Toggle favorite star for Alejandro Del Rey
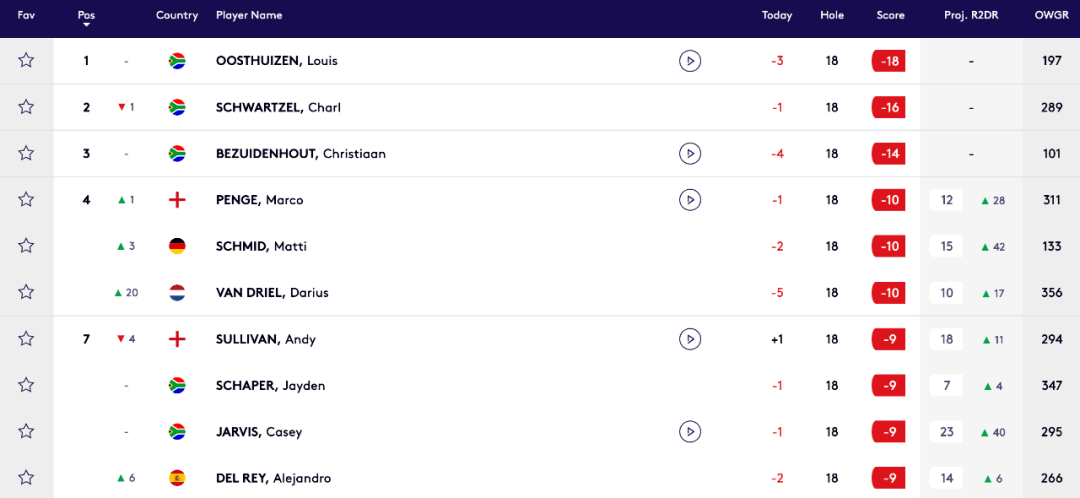This screenshot has height=498, width=1080. pos(26,478)
